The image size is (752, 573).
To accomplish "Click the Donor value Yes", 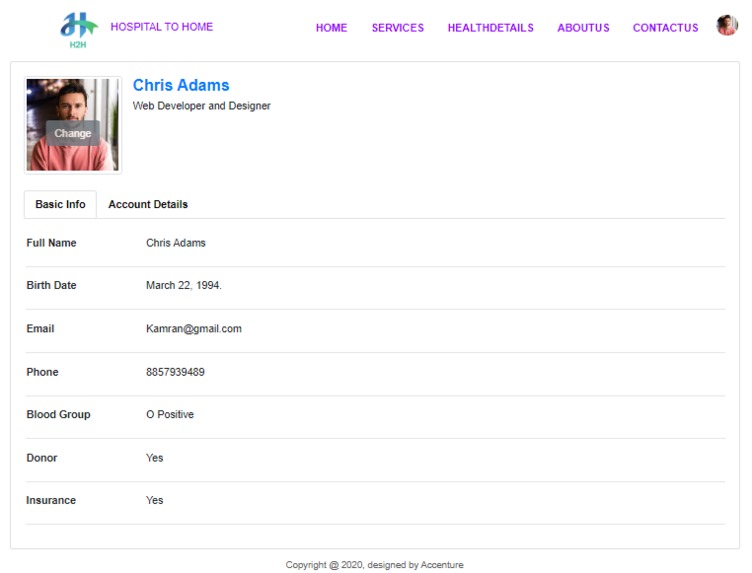I will (154, 458).
